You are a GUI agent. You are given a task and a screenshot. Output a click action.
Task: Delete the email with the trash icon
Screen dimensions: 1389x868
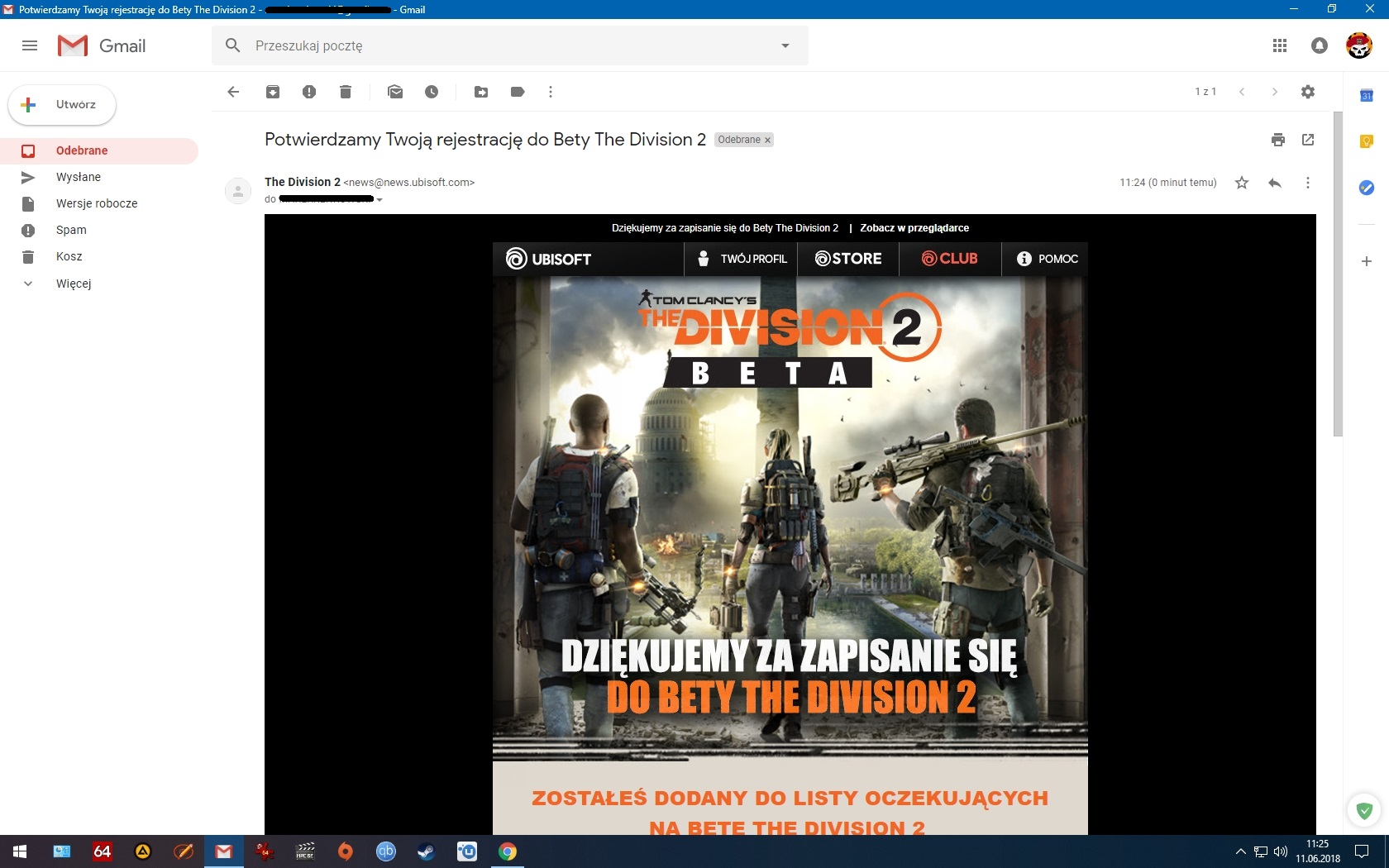point(346,92)
